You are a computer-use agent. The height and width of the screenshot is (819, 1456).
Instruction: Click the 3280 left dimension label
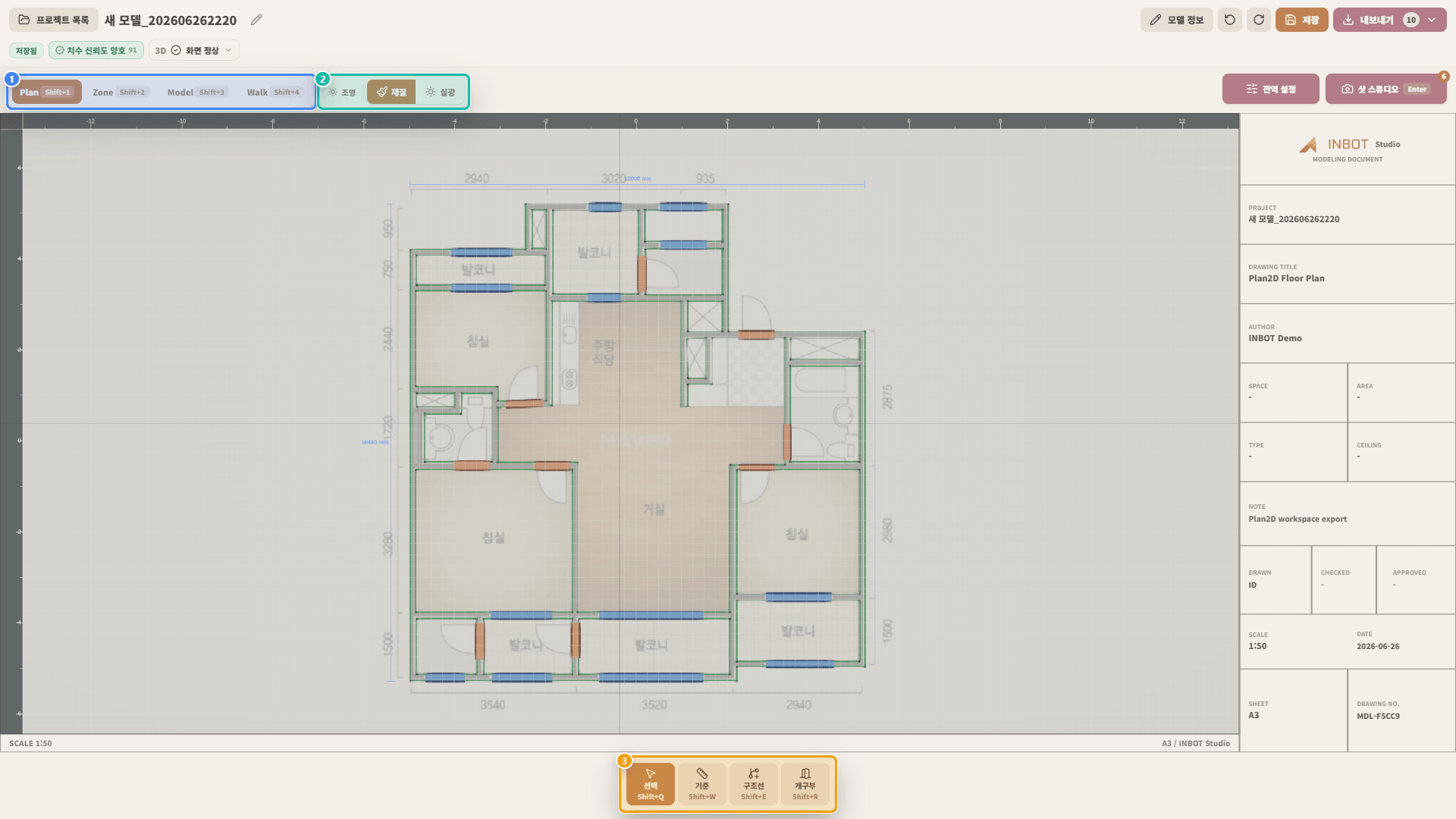pyautogui.click(x=388, y=544)
